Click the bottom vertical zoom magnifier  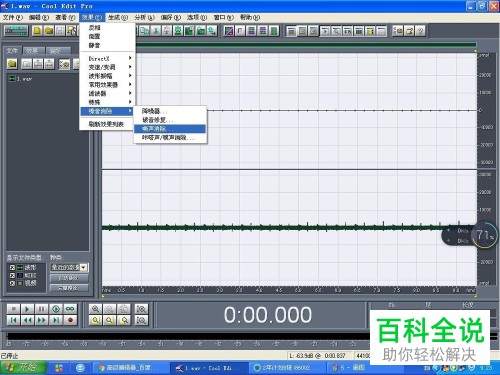coord(141,320)
